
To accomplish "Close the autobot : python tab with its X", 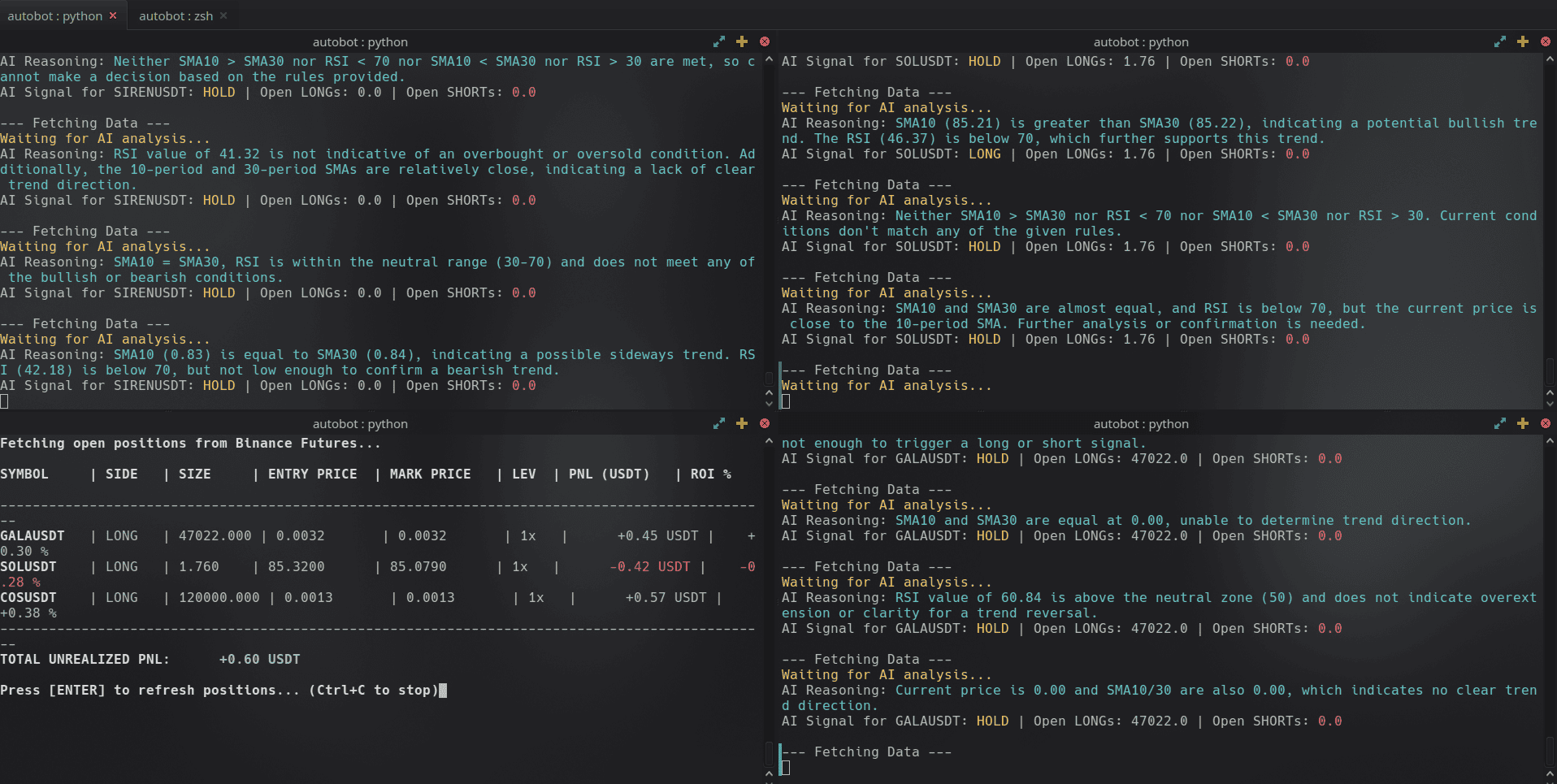I will coord(111,15).
